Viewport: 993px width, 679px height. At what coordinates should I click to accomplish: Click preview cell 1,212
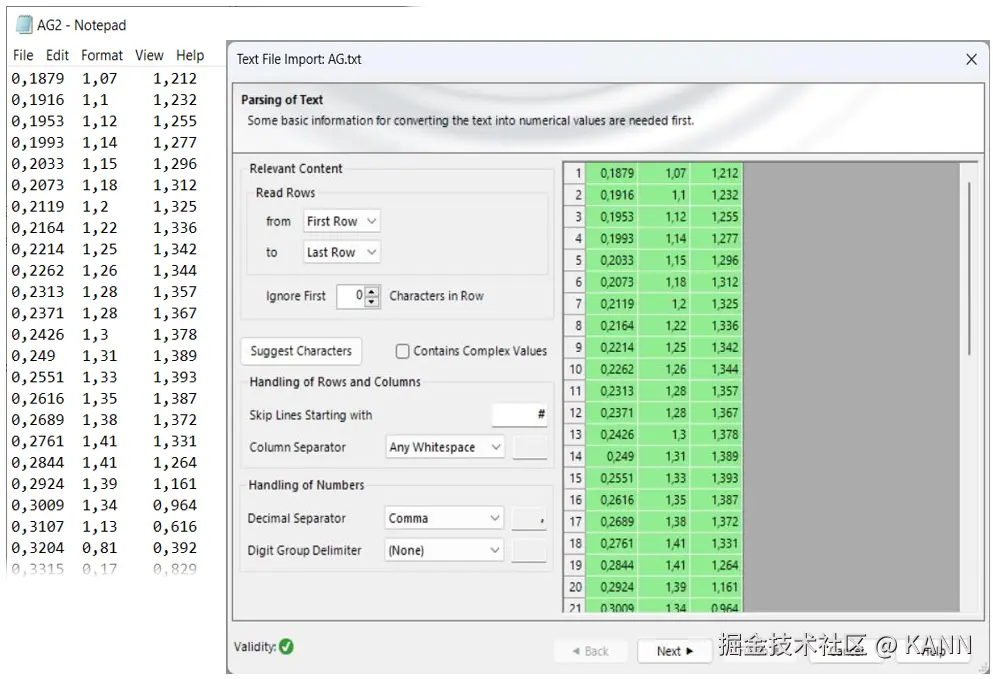pos(716,174)
